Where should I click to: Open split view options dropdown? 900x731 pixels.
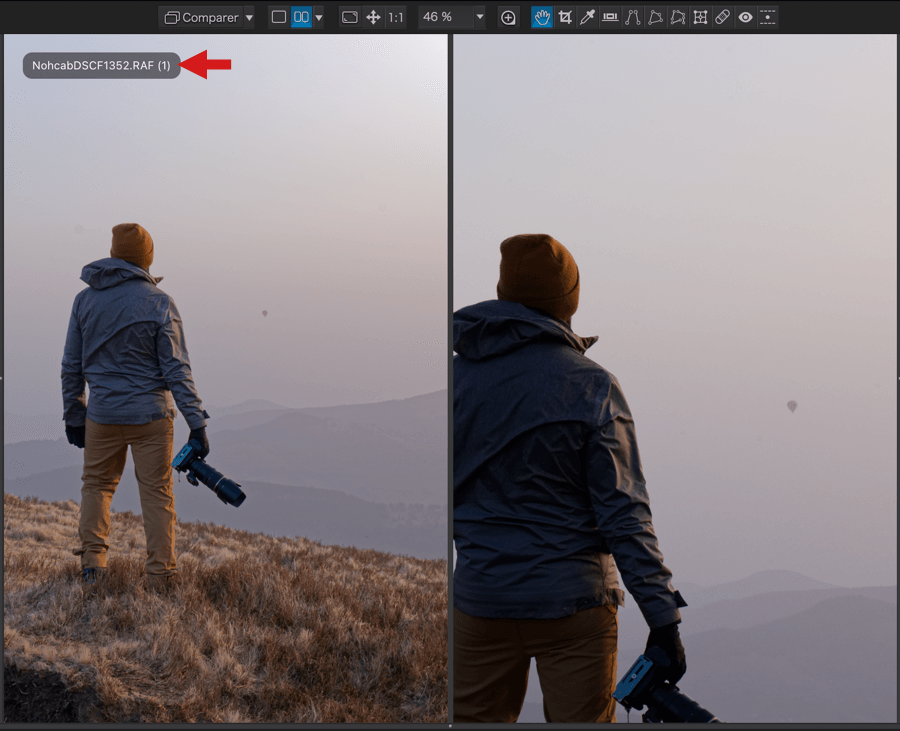tap(319, 17)
